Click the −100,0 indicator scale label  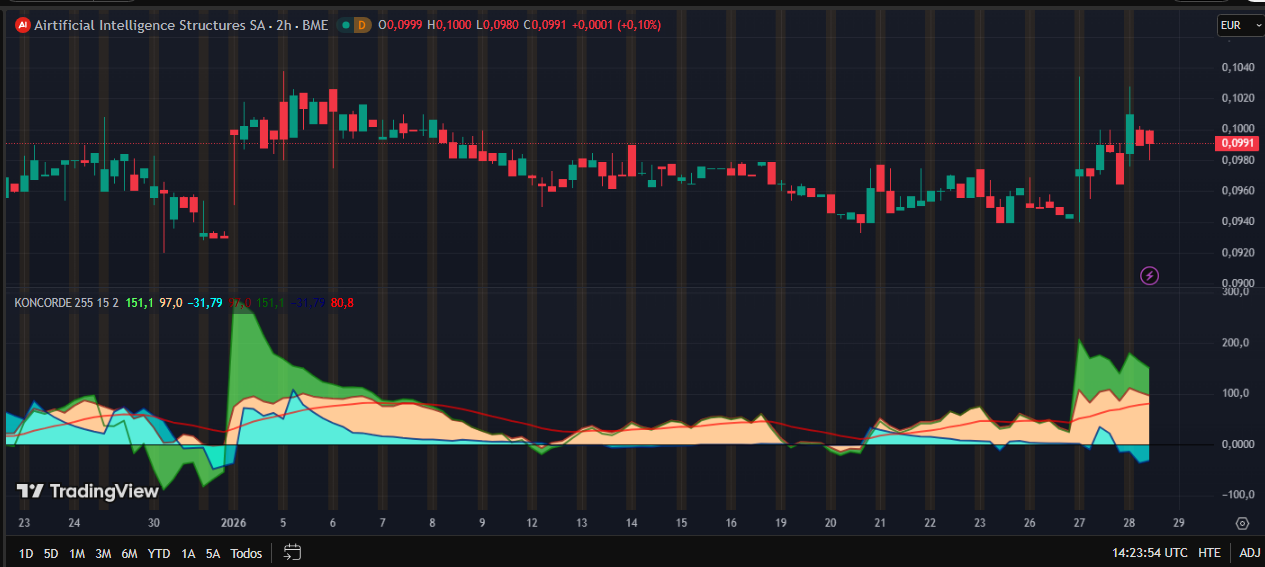click(1236, 495)
